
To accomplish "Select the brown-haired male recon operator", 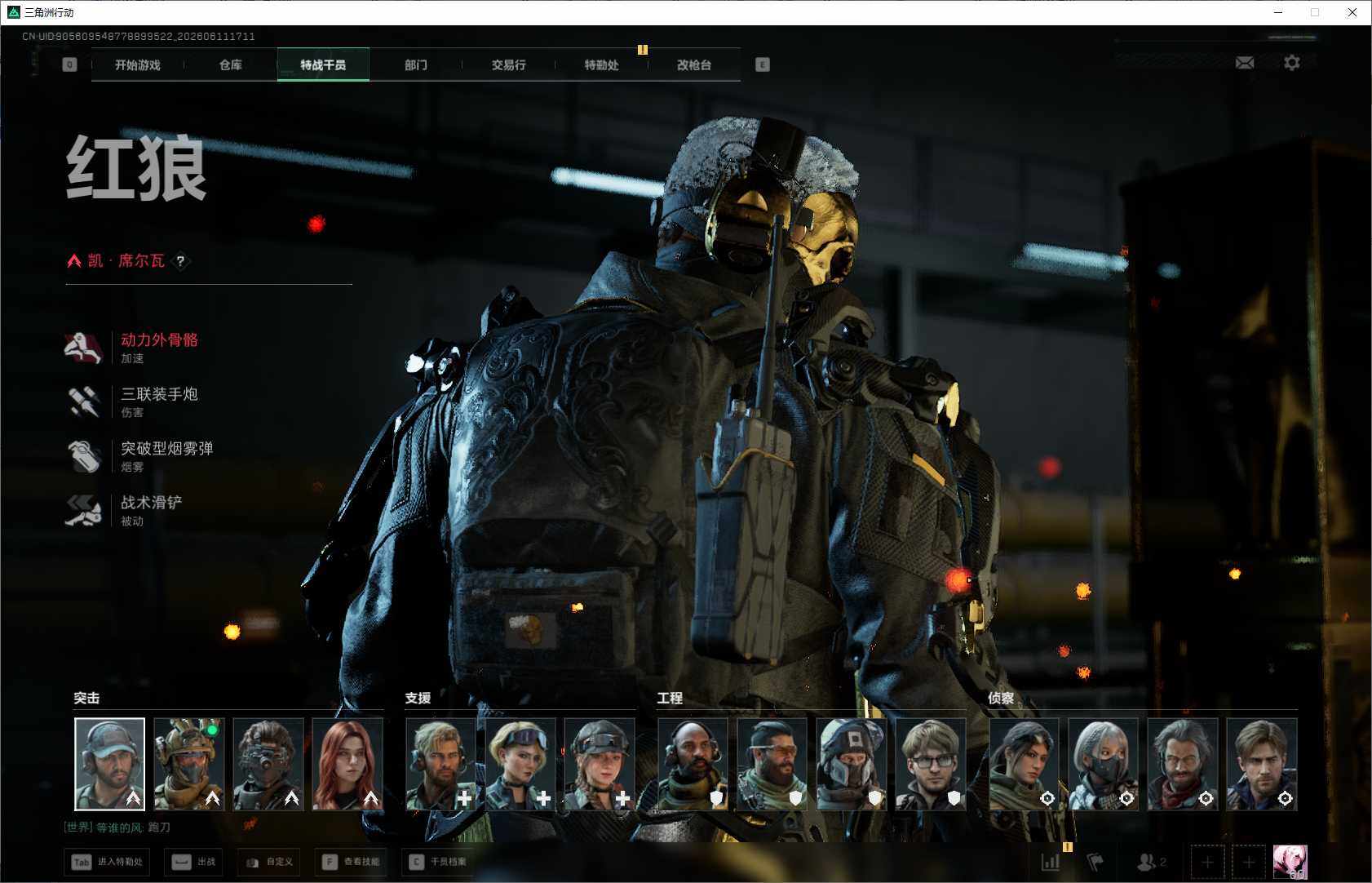I will click(1261, 764).
